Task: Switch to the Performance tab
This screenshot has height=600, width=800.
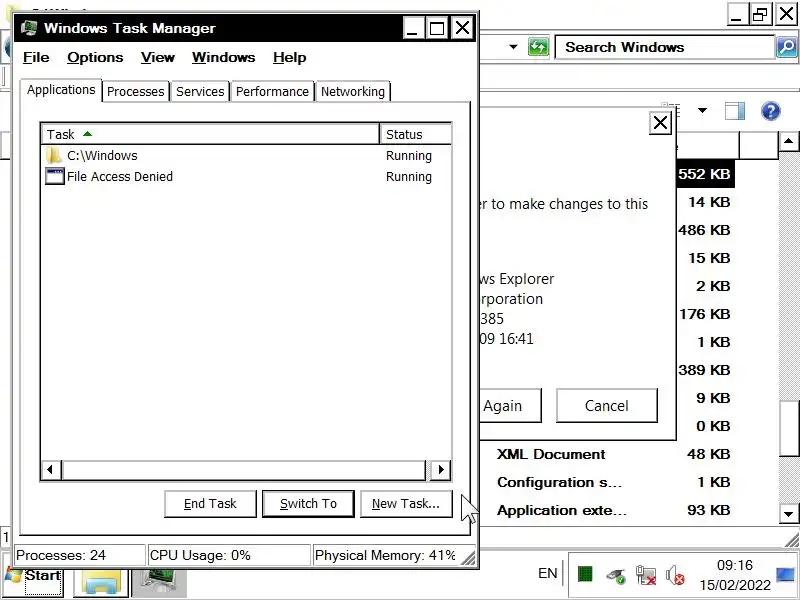Action: (x=272, y=91)
